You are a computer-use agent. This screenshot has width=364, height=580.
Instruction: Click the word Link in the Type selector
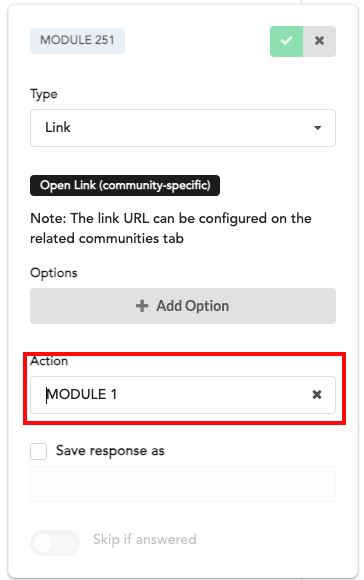[x=58, y=128]
